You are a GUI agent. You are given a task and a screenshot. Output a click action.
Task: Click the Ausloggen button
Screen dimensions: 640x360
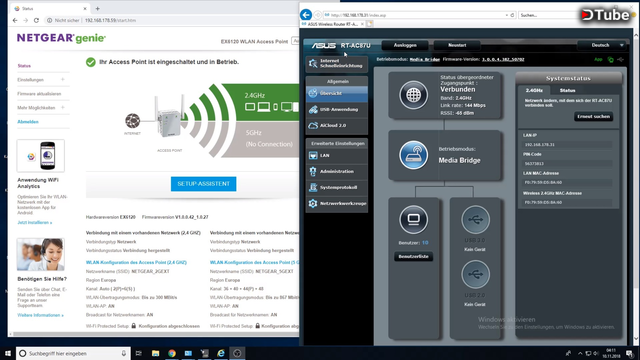click(405, 45)
